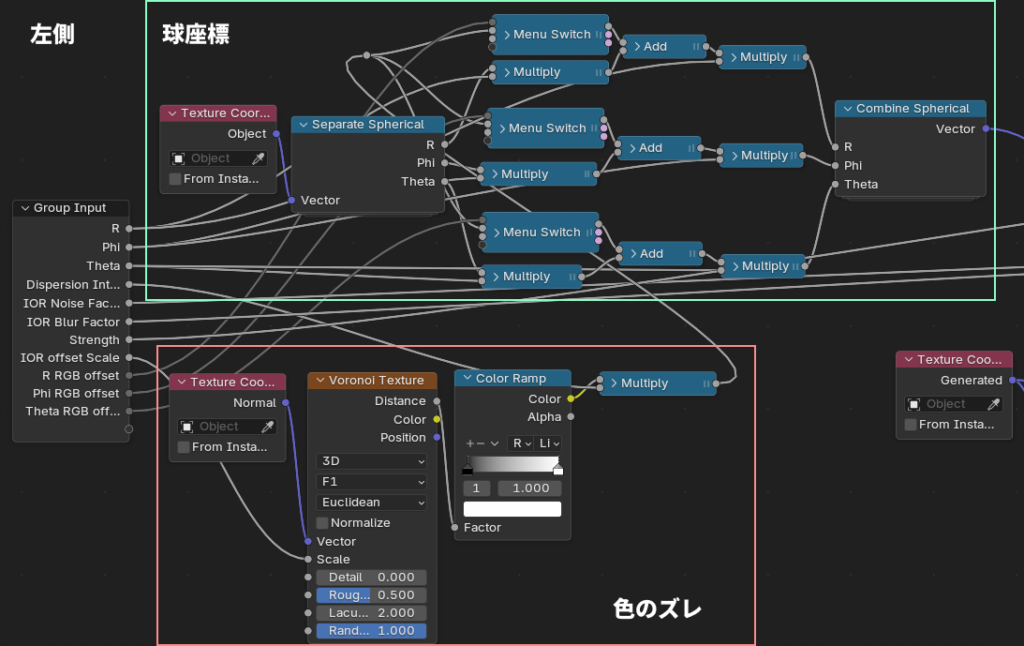Enable Normalize checkbox in Voronoi Texture
The height and width of the screenshot is (646, 1024).
click(322, 523)
